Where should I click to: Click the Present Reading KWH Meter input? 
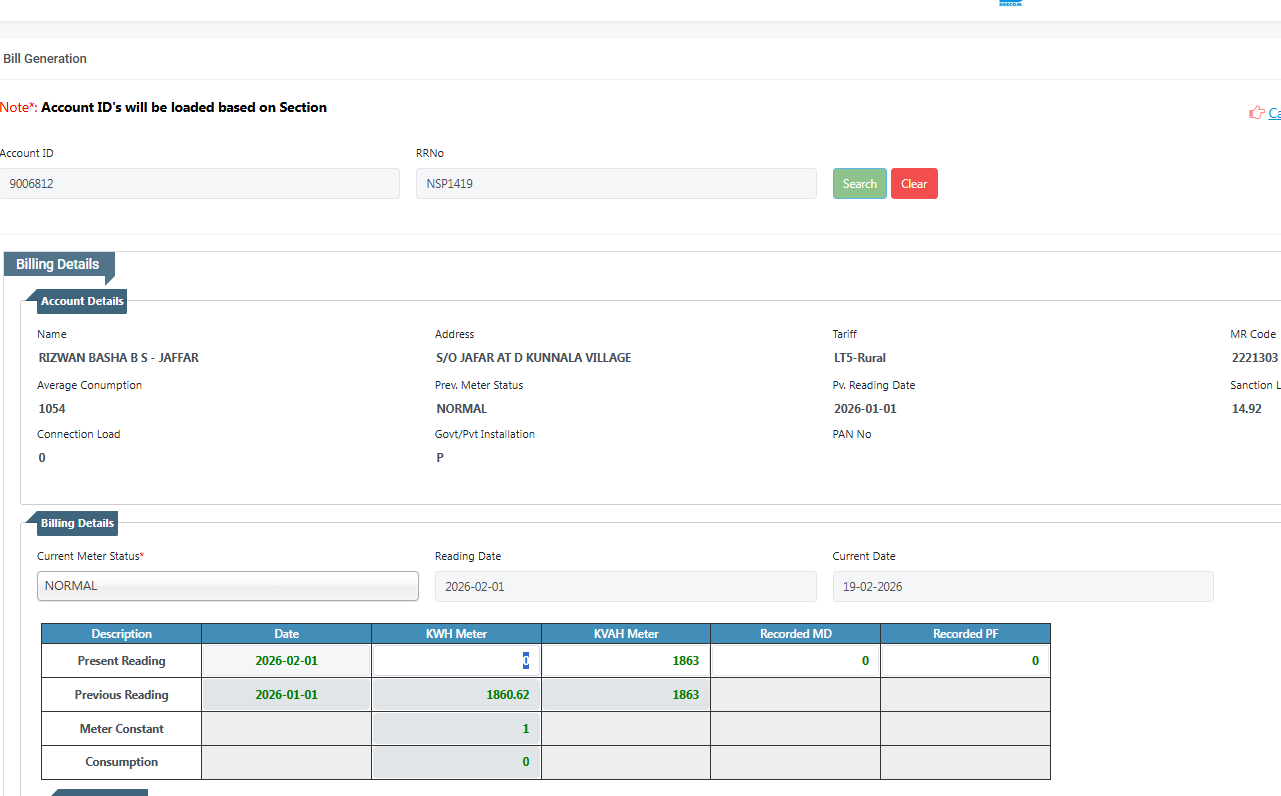coord(456,661)
